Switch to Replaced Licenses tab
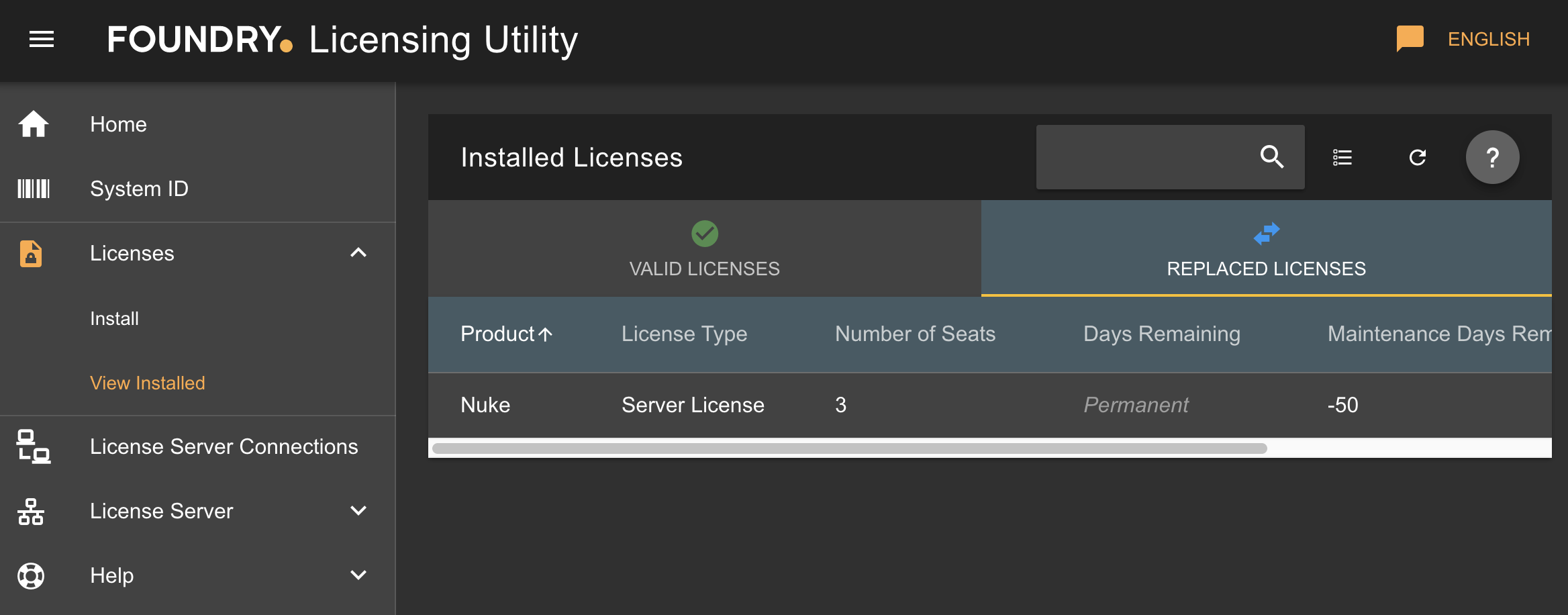 (x=1266, y=248)
